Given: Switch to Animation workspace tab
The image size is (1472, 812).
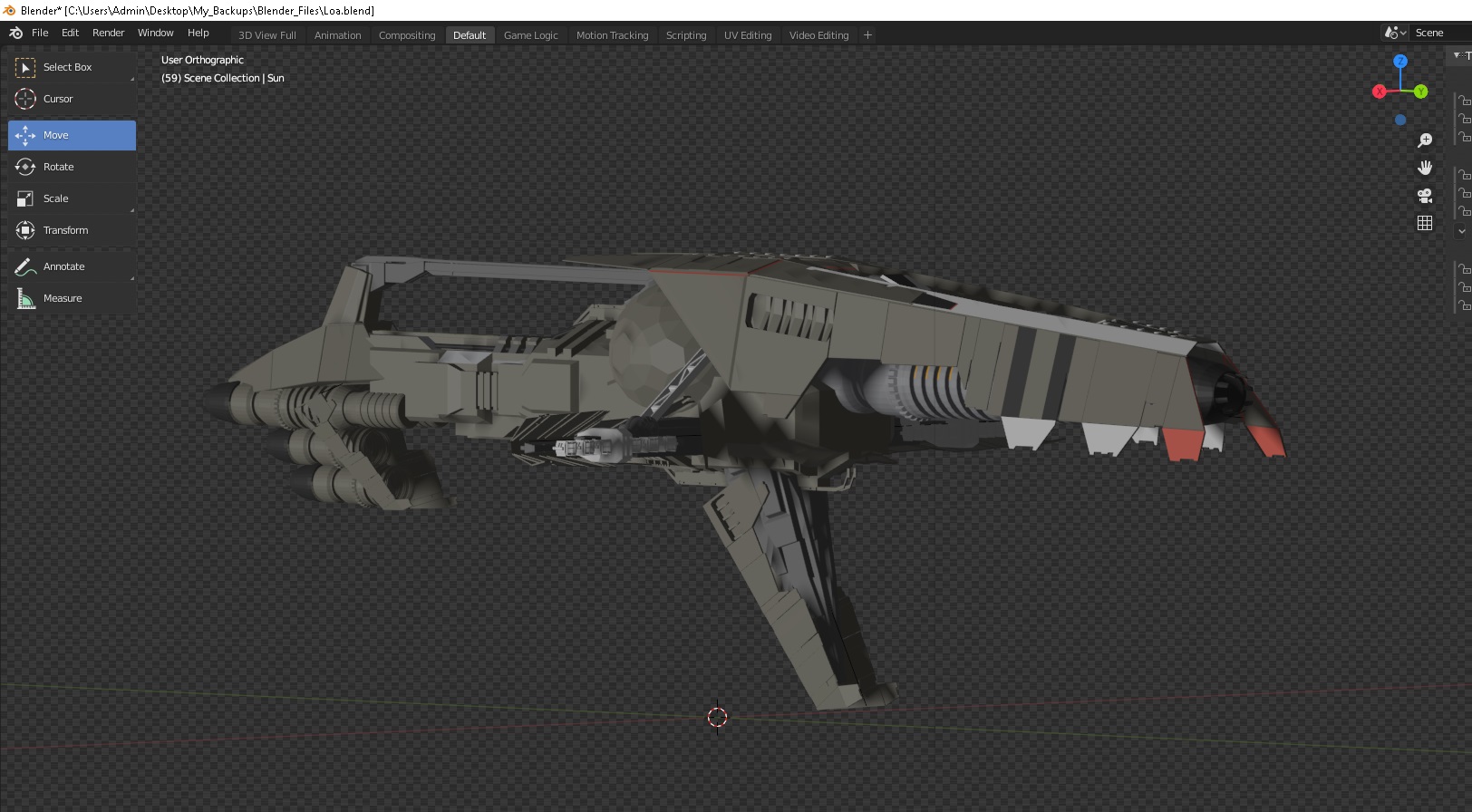Looking at the screenshot, I should tap(337, 35).
